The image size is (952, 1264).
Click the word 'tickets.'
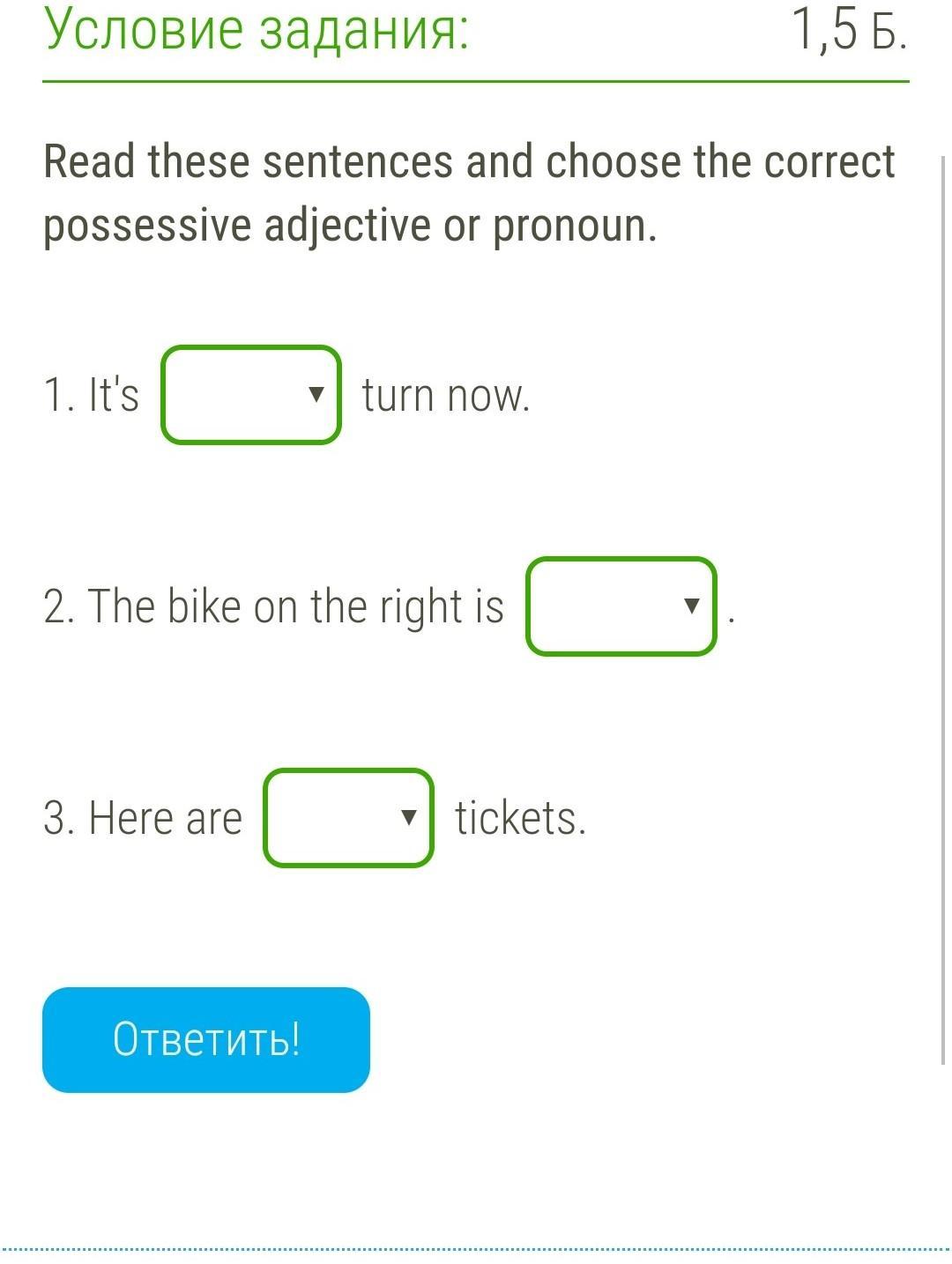pos(520,818)
